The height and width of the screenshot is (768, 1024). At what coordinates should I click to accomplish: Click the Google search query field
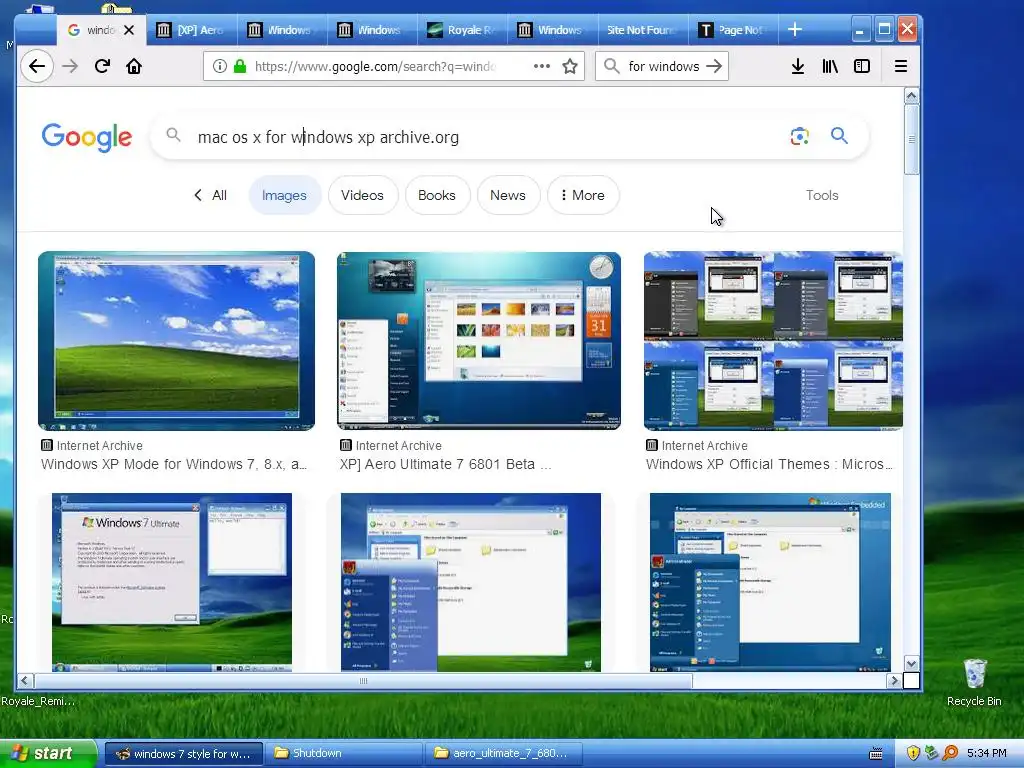click(x=483, y=137)
